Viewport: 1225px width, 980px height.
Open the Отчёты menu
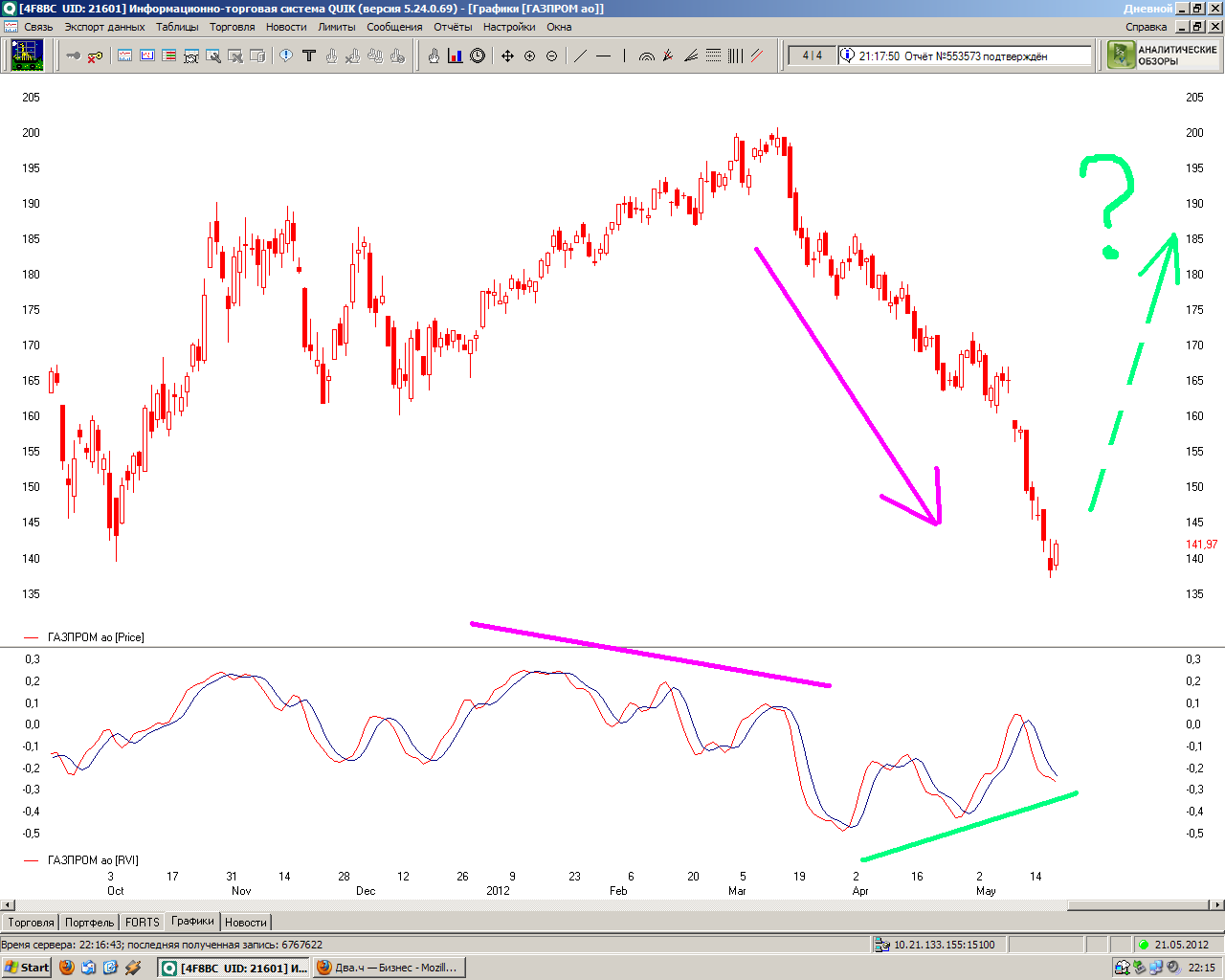click(453, 27)
